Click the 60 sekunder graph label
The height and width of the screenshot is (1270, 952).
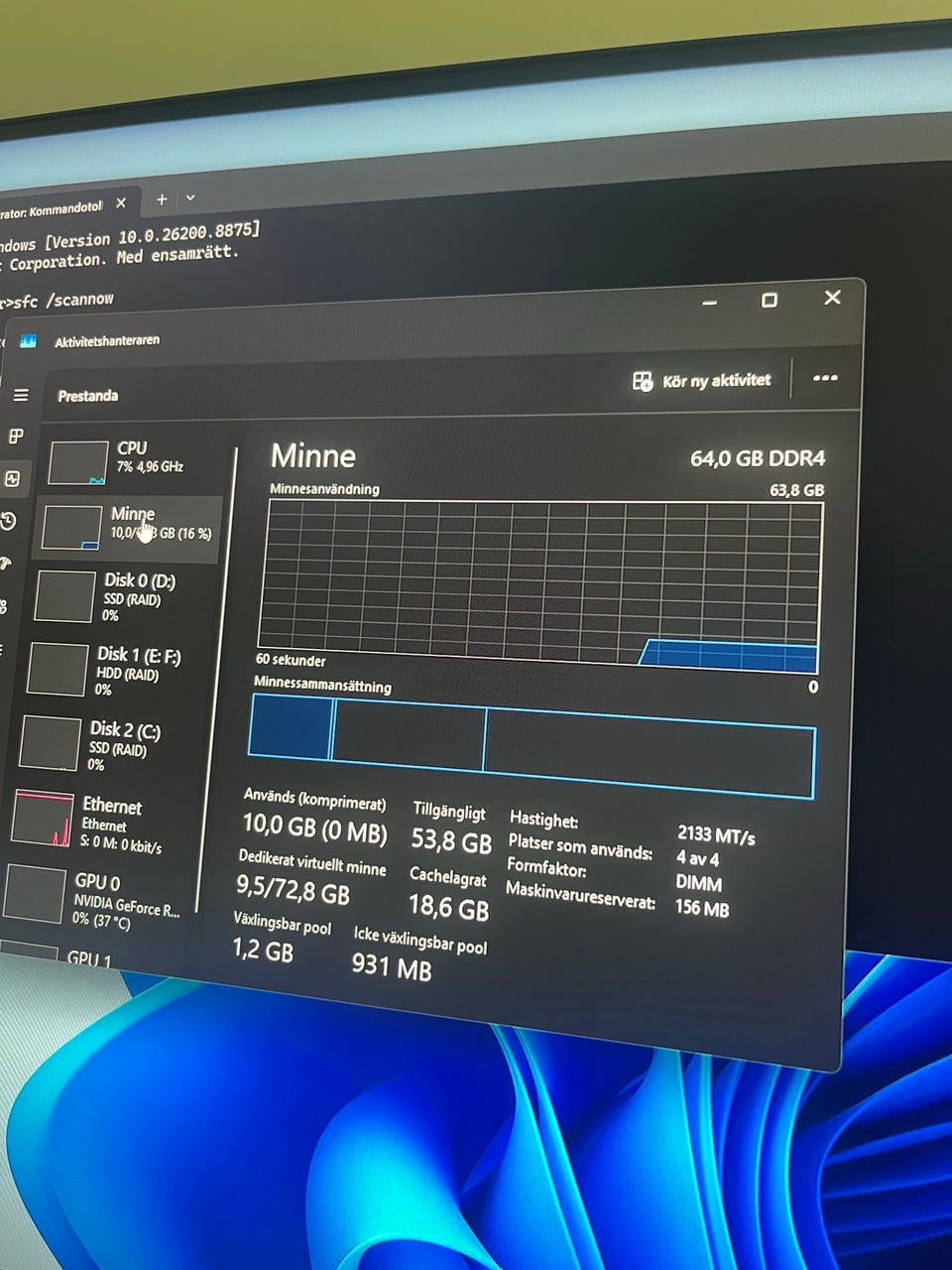[291, 661]
